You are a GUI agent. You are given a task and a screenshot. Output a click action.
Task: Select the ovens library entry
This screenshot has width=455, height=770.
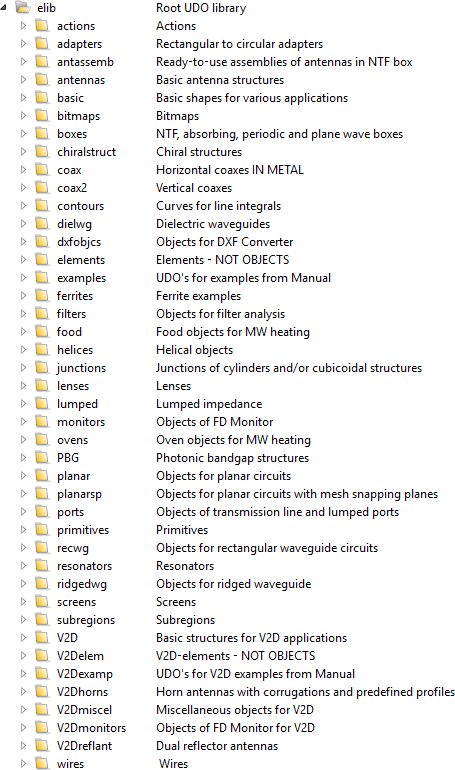pos(72,440)
